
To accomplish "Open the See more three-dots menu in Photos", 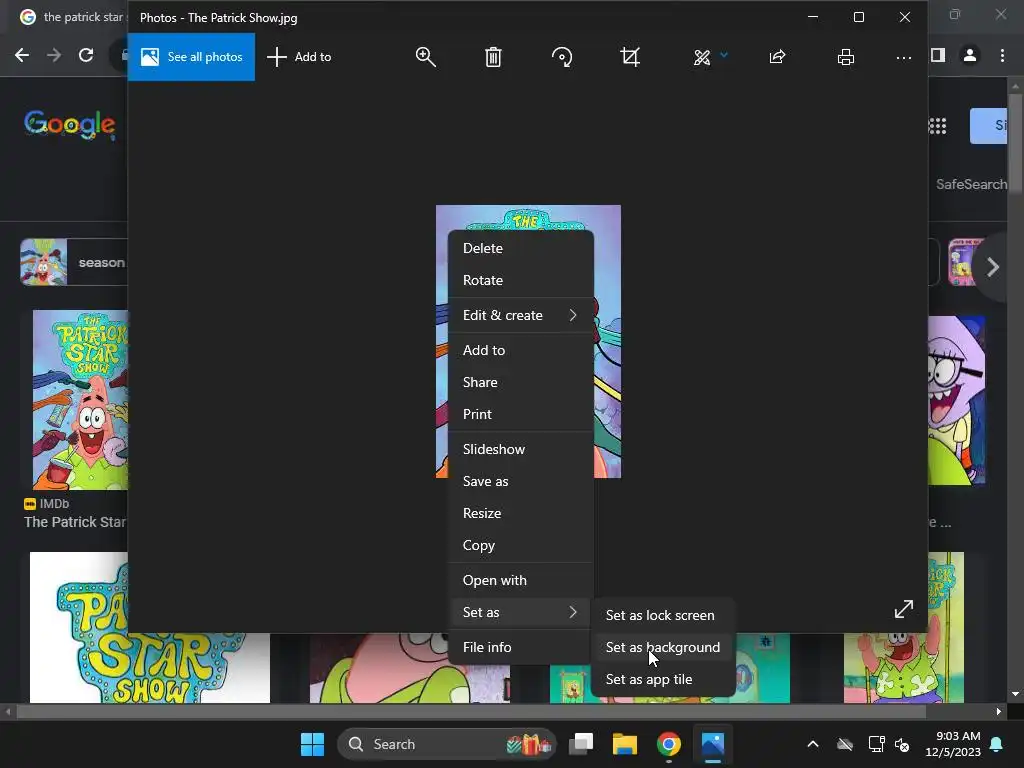I will [904, 57].
